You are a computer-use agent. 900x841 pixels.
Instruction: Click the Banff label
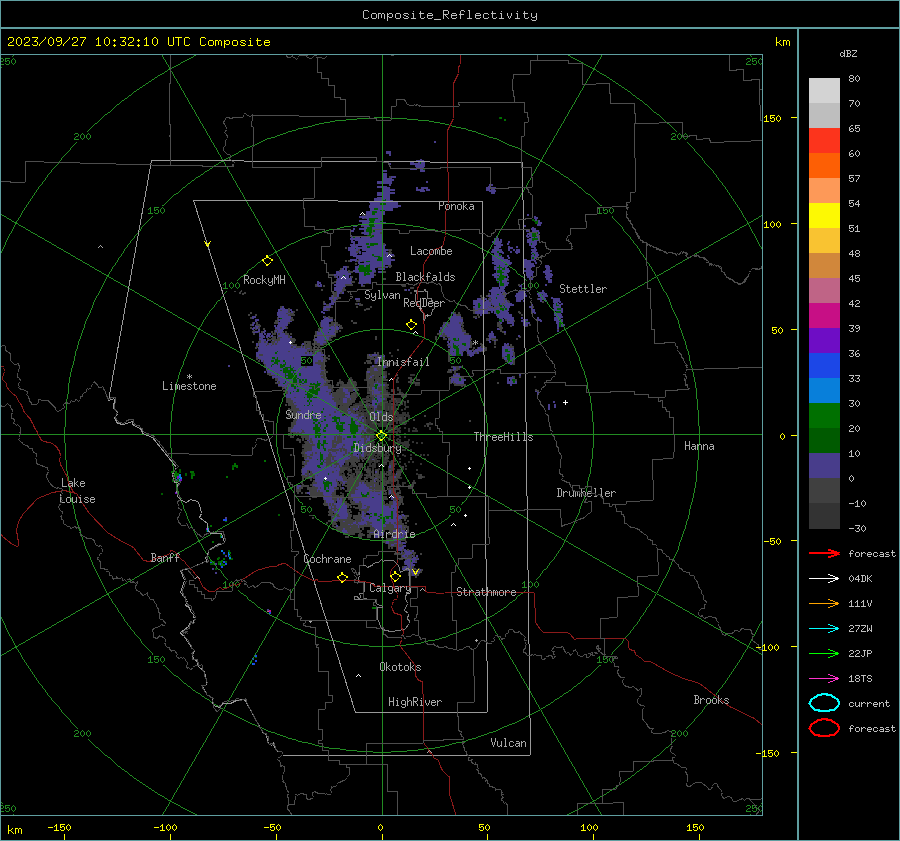click(165, 557)
